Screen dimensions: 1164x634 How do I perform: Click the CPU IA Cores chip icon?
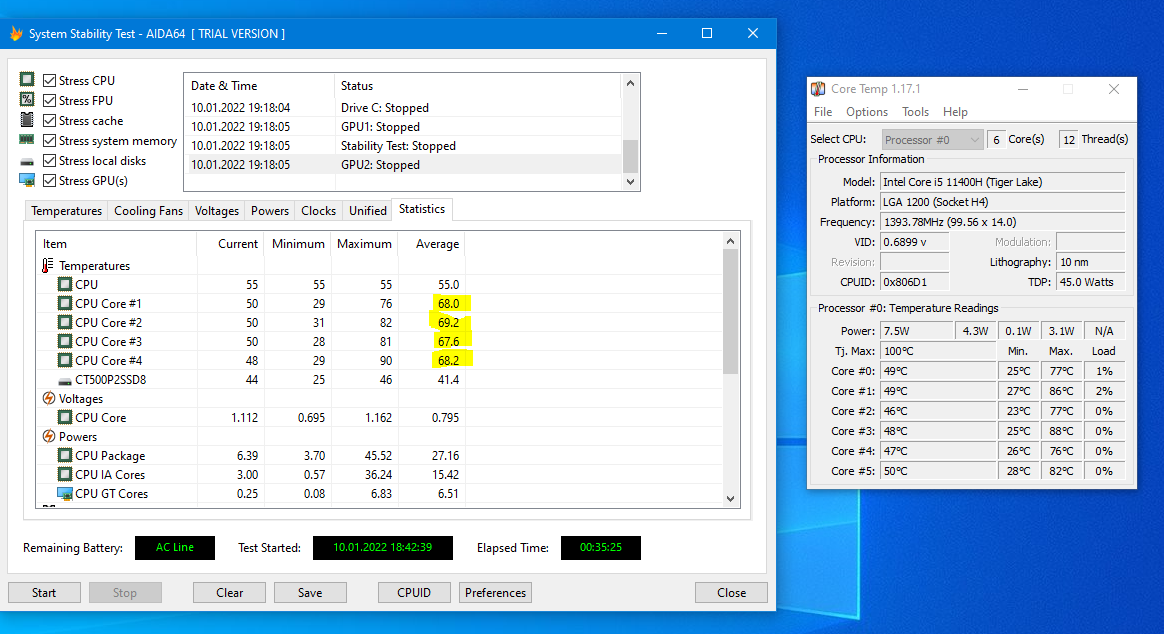(65, 474)
